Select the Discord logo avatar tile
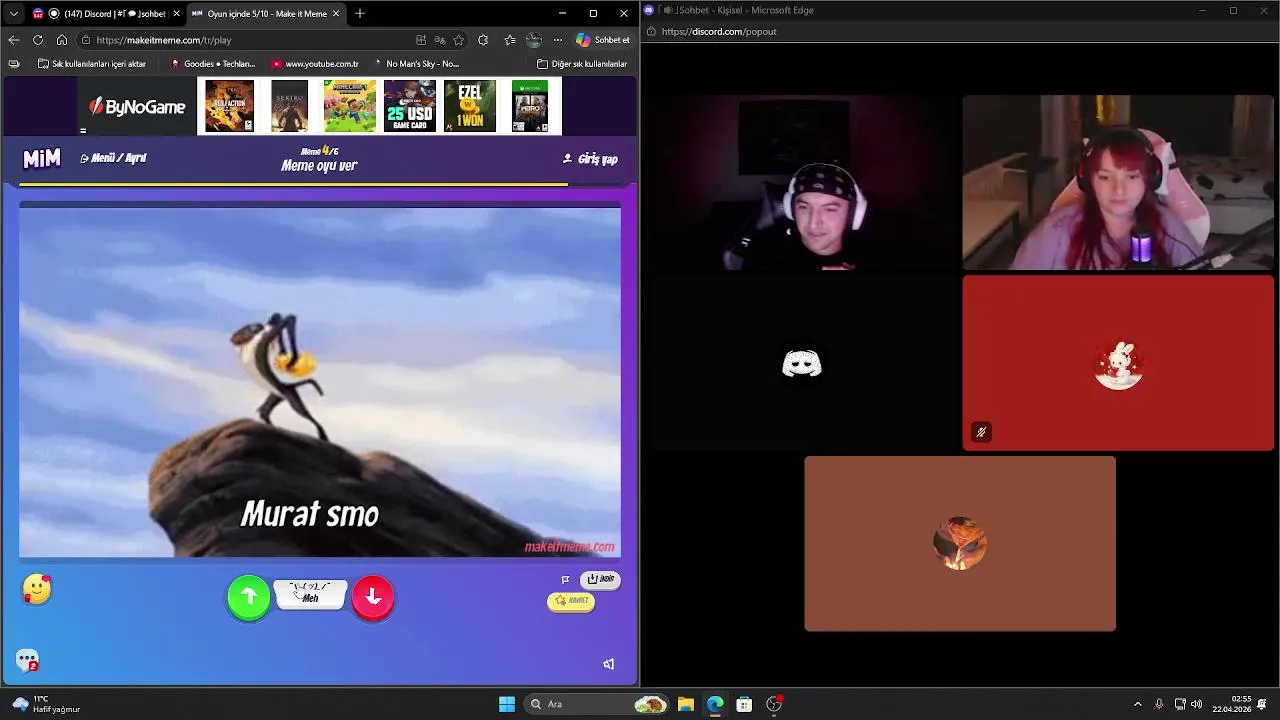Image resolution: width=1280 pixels, height=720 pixels. [802, 364]
